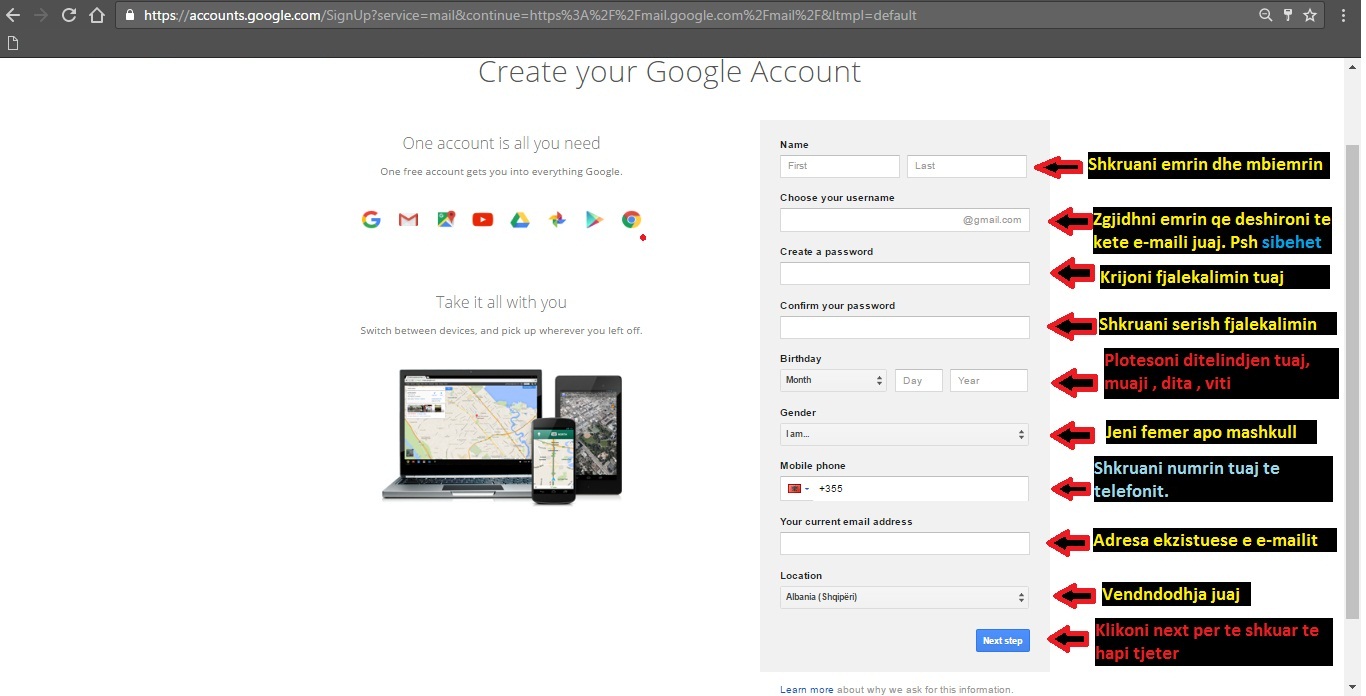Image resolution: width=1366 pixels, height=696 pixels.
Task: Click the Confirm your password field
Action: 905,327
